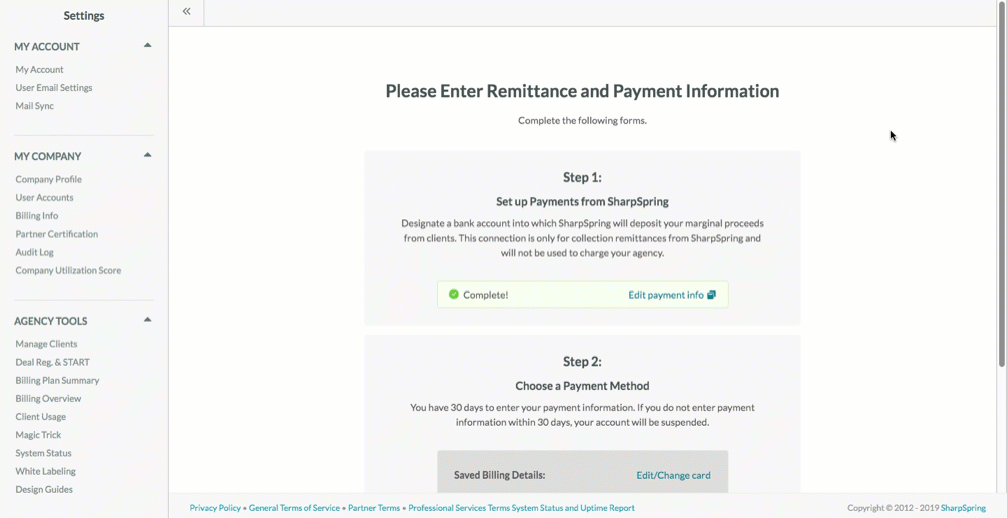Click the Partner Terms footer link

point(374,508)
